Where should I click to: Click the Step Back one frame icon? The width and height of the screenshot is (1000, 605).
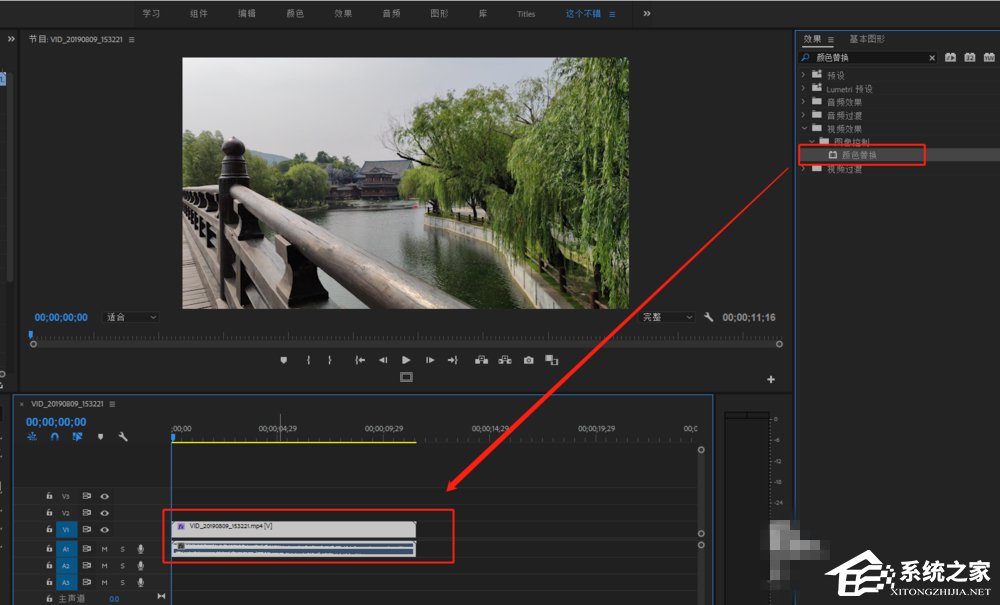[x=383, y=360]
